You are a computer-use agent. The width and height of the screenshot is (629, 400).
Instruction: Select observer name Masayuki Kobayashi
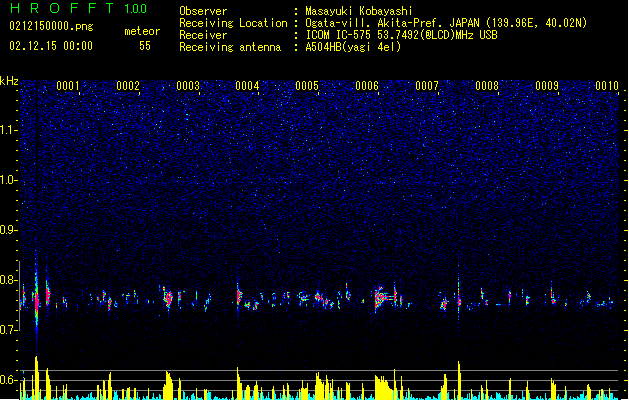click(x=359, y=11)
